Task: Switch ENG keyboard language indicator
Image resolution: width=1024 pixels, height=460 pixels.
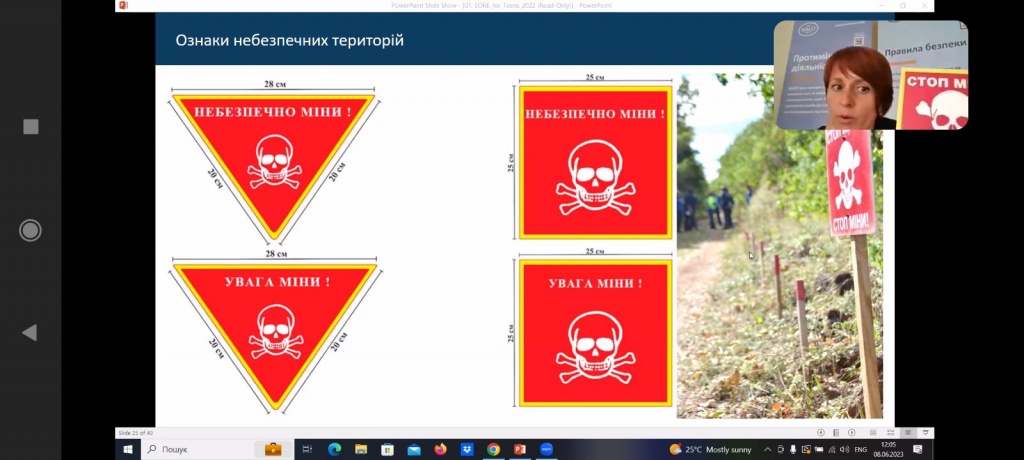Action: pyautogui.click(x=863, y=449)
